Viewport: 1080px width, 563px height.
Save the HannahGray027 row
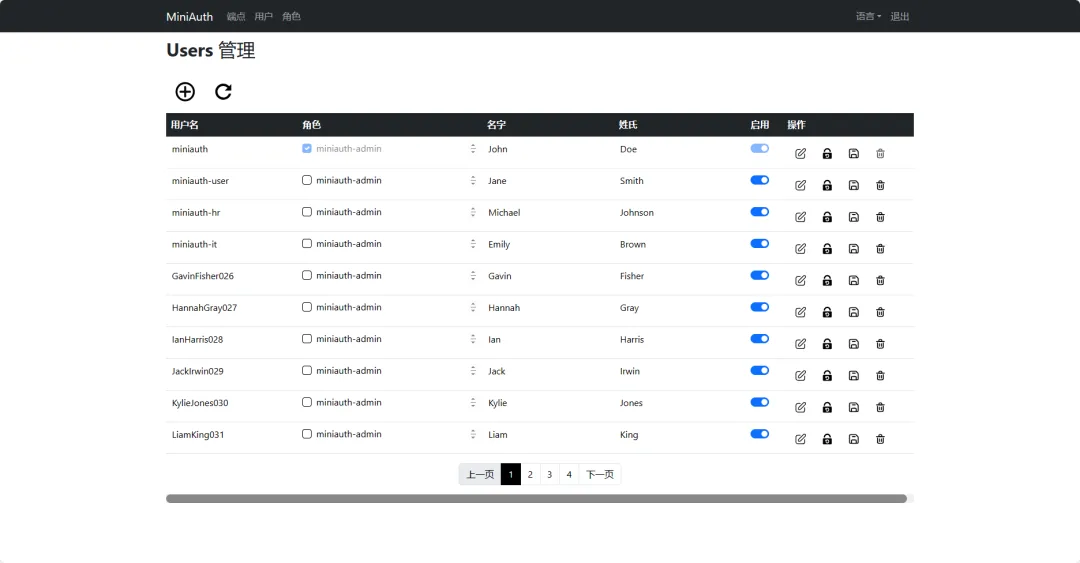click(x=853, y=312)
